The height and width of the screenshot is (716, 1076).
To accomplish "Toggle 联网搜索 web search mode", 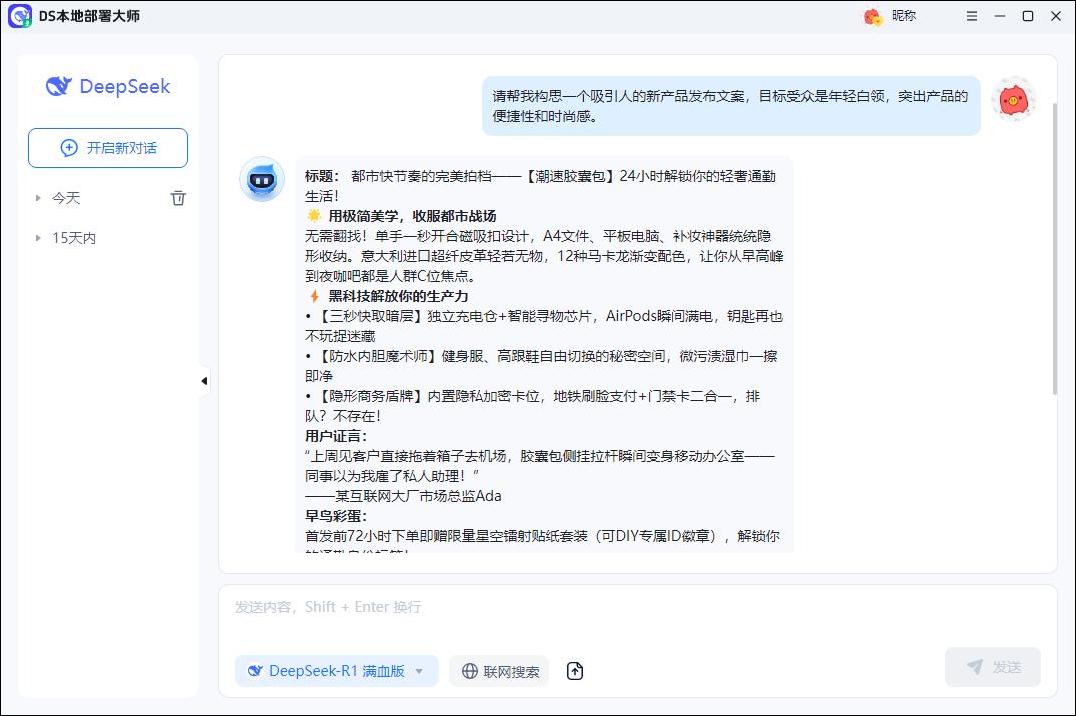I will coord(499,671).
